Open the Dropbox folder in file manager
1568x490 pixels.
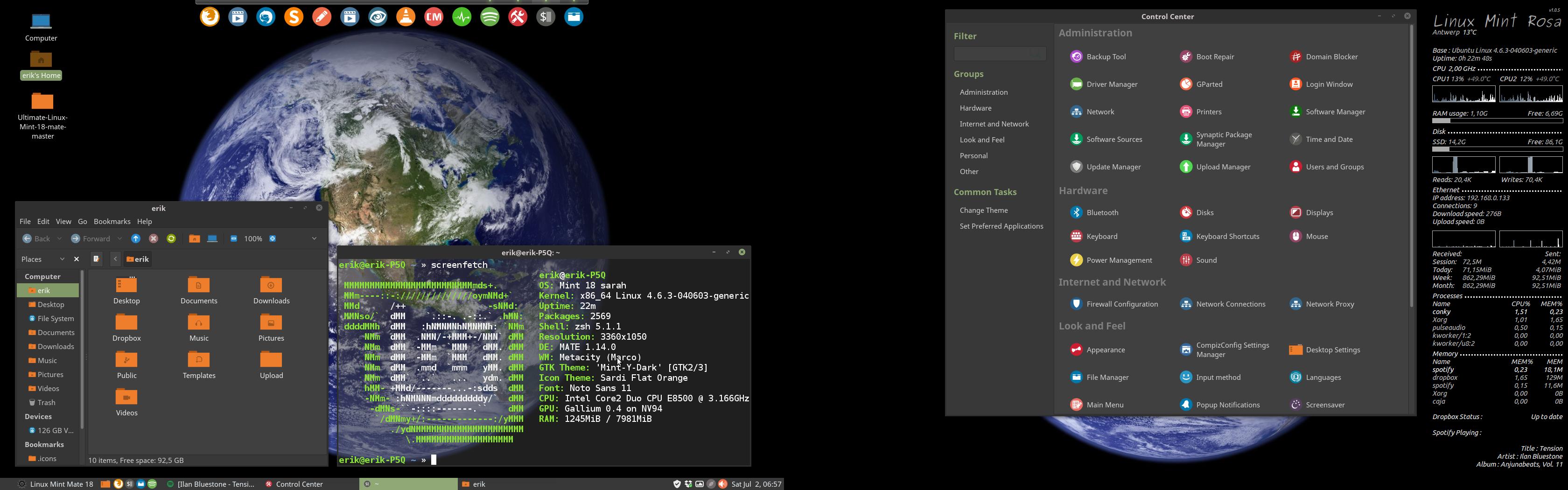click(126, 328)
